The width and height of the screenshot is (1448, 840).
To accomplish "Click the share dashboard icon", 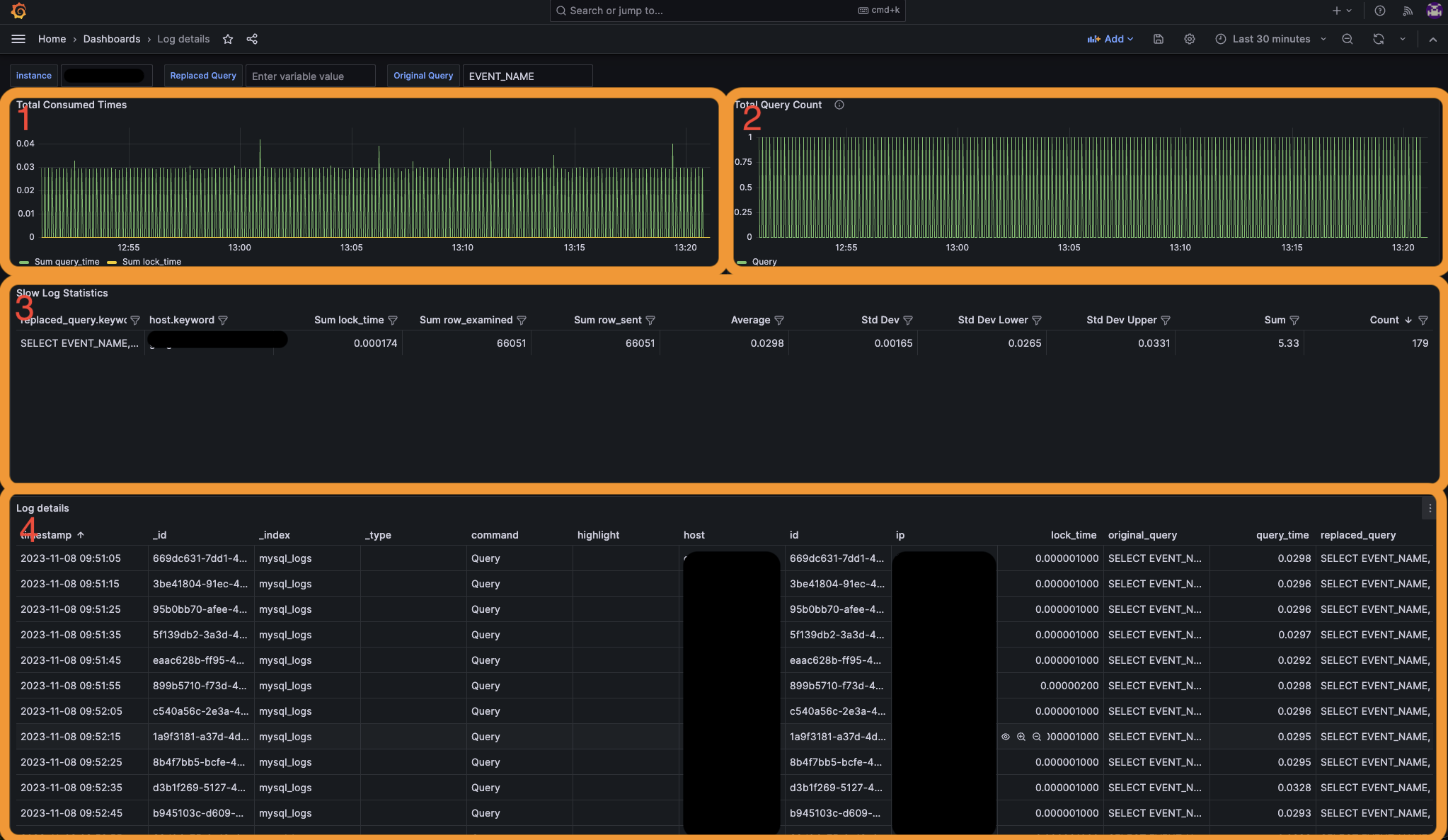I will [252, 39].
